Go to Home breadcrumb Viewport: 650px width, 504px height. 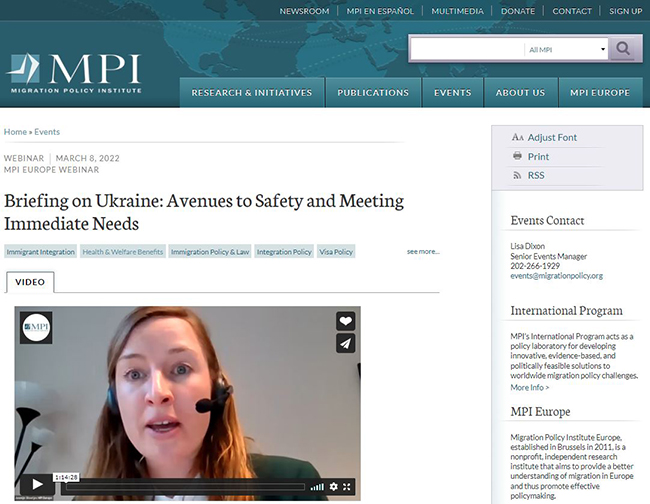click(15, 132)
